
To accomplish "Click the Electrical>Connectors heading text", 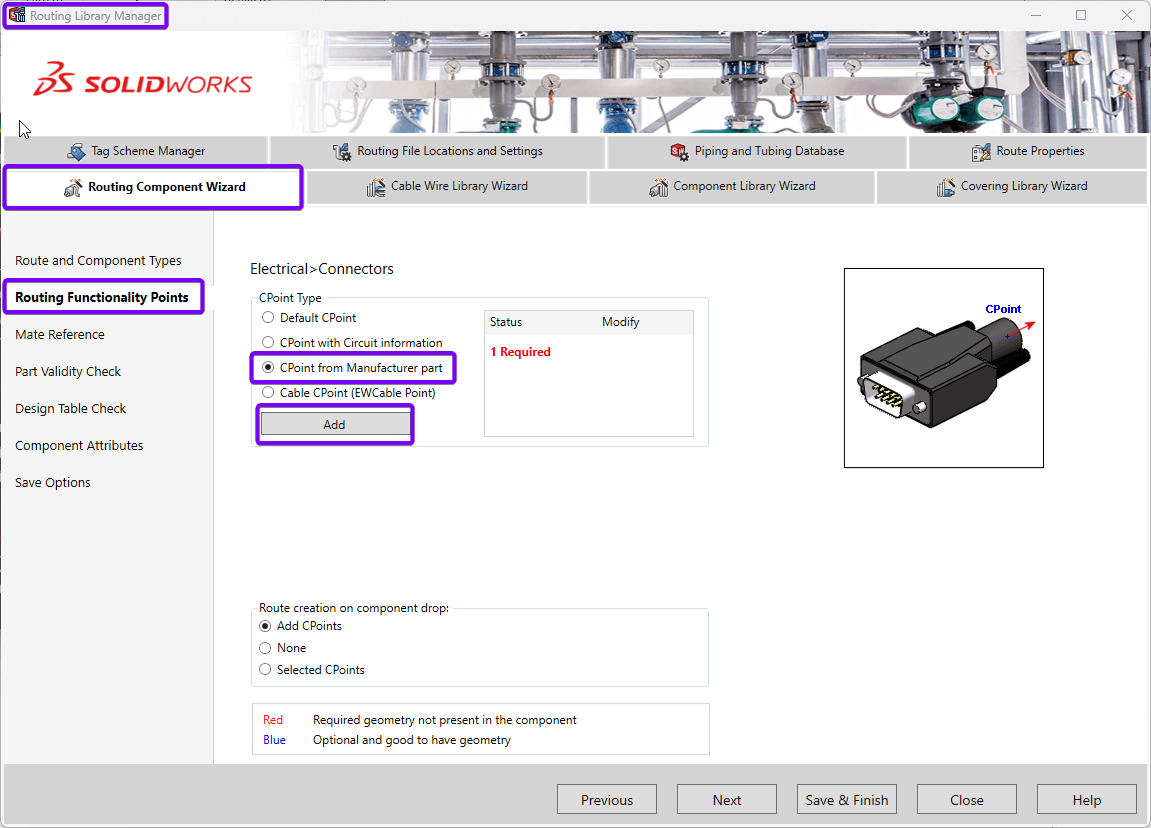I will coord(322,269).
